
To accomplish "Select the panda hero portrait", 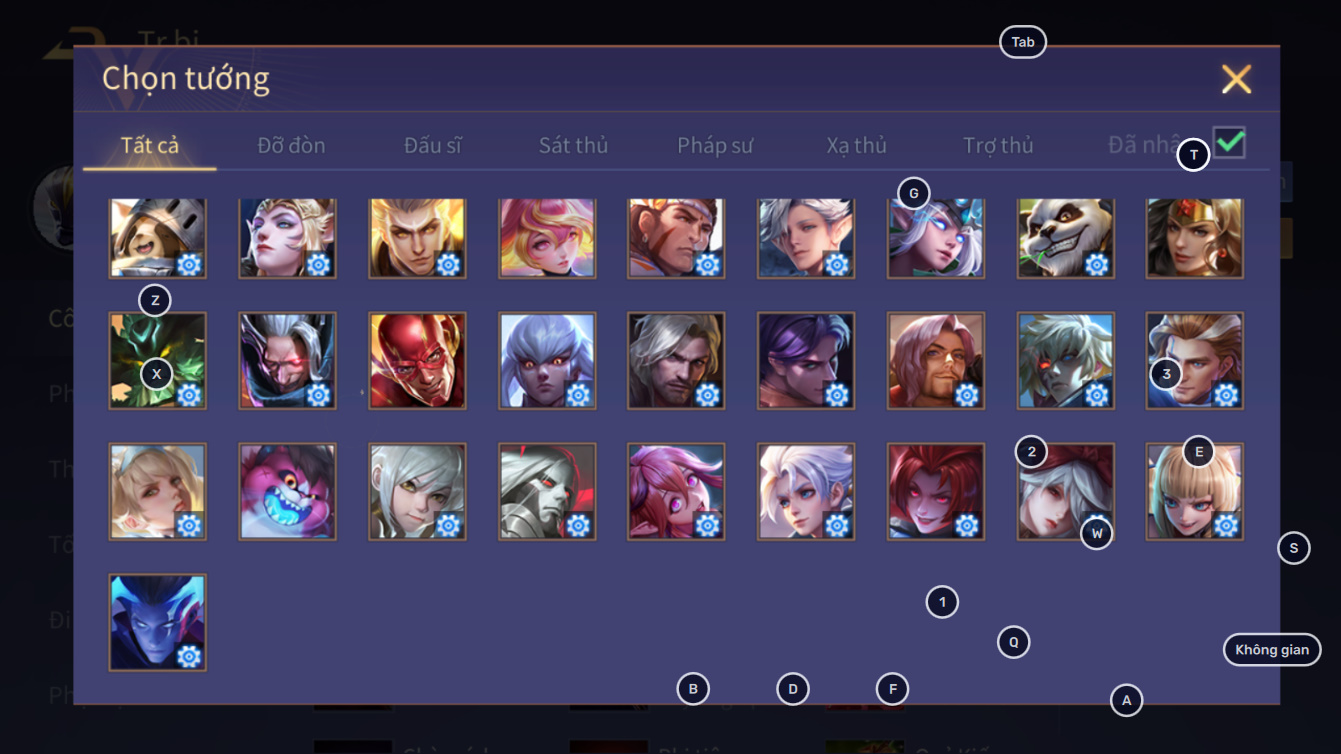I will coord(1065,238).
